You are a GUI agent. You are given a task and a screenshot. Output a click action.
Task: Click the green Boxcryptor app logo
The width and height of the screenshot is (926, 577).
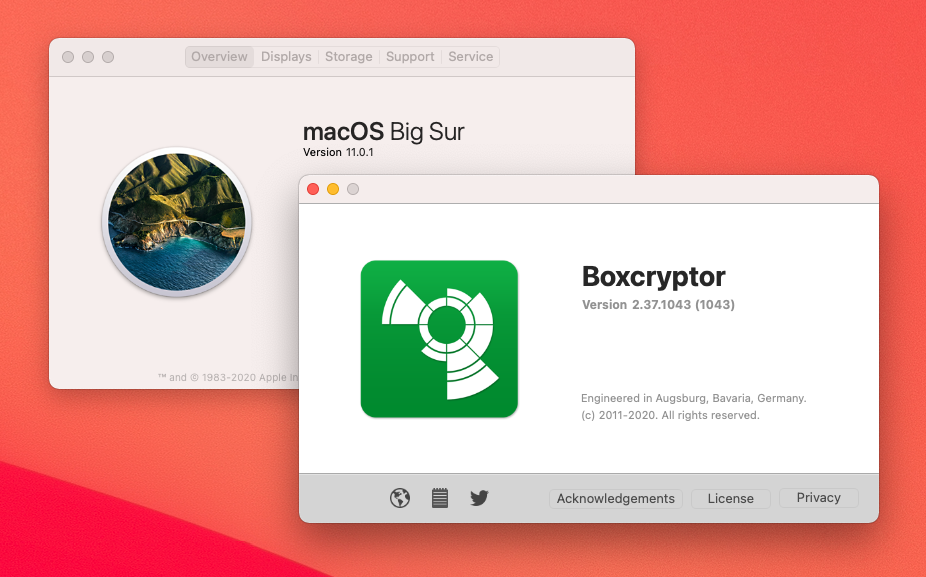439,339
